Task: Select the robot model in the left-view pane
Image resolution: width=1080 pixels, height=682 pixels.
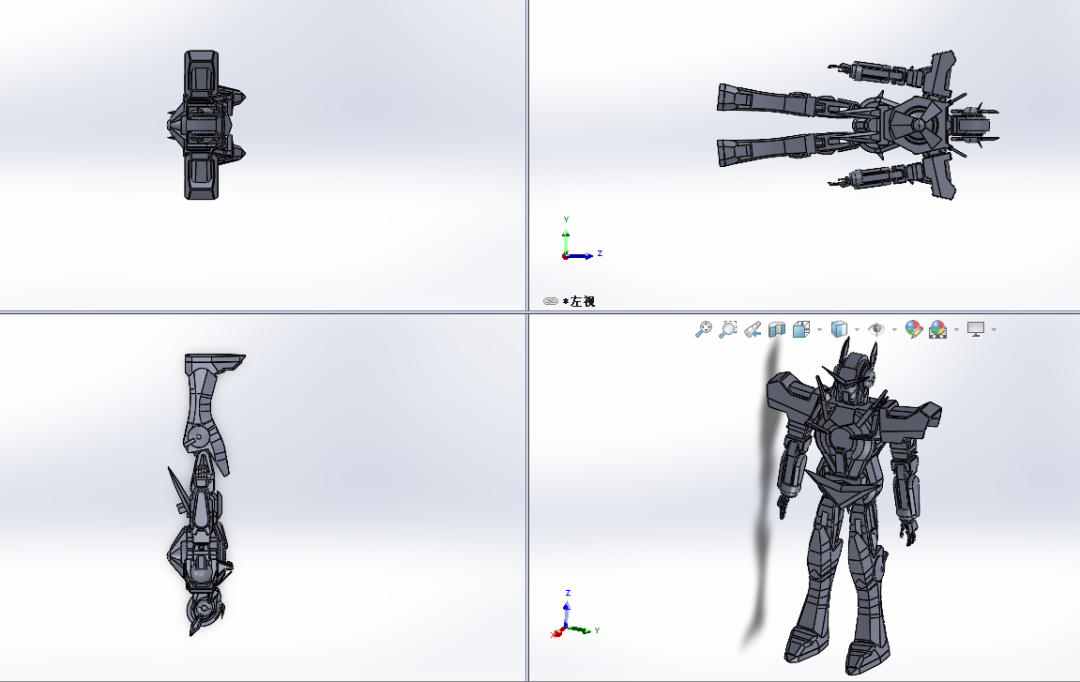Action: click(x=858, y=125)
